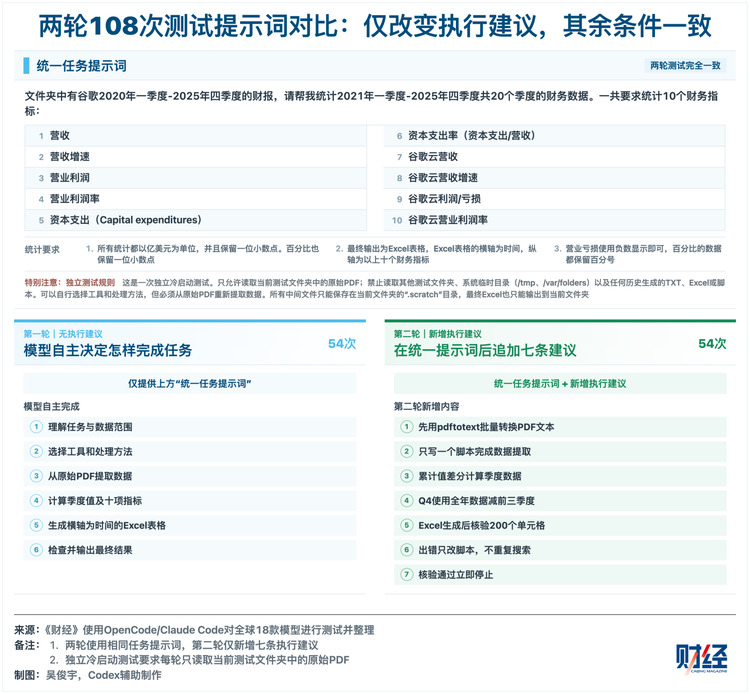Click suggestion 只写一个脚本完成数据提取

tap(560, 452)
